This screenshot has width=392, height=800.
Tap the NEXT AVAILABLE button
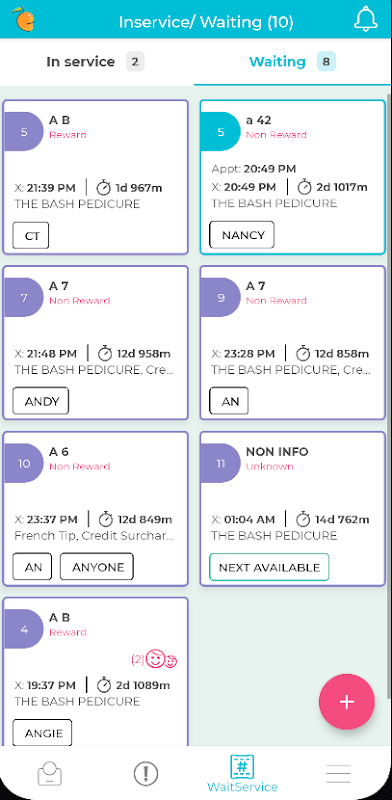(270, 567)
